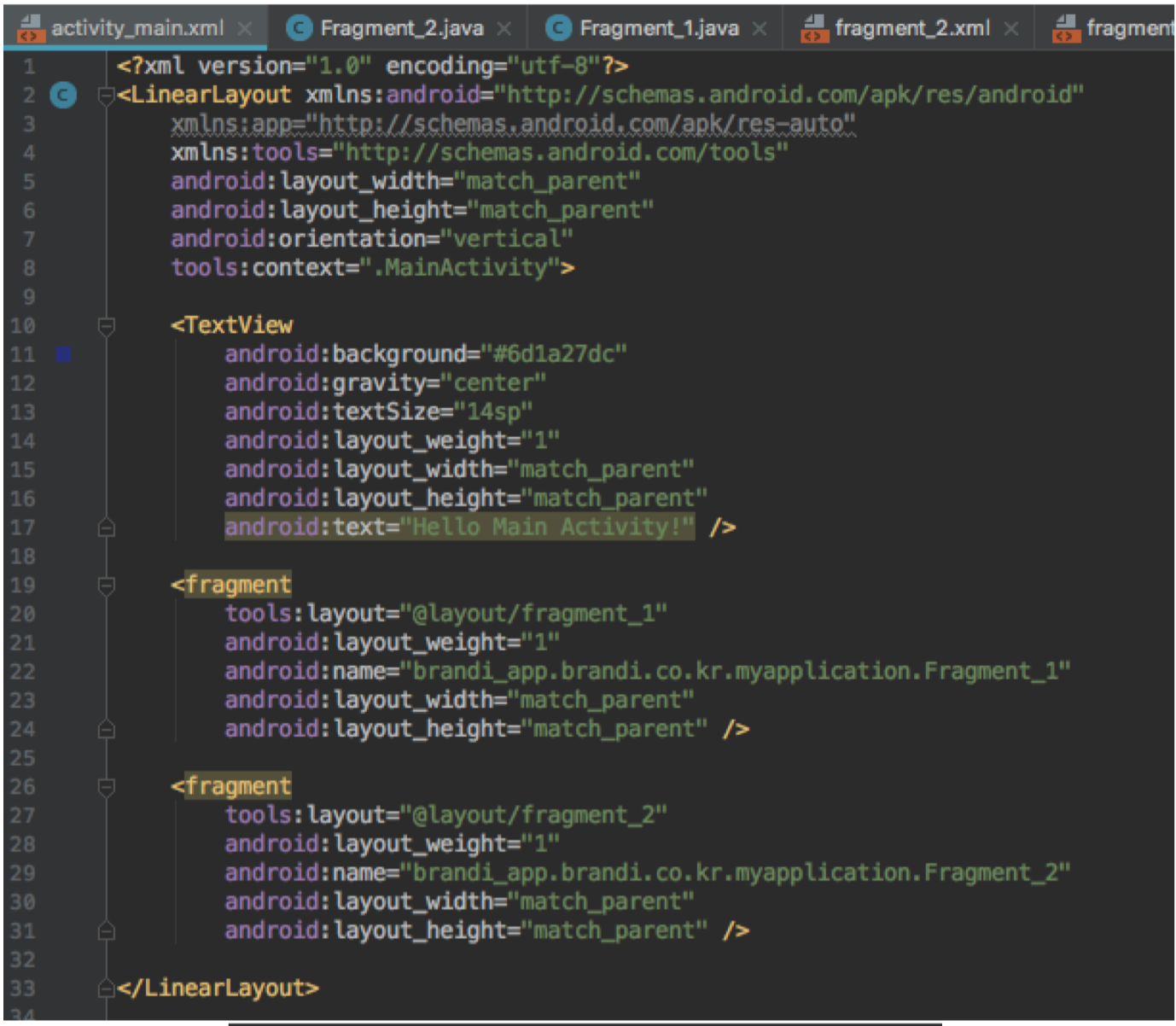Fold the first fragment tag on line 19

pyautogui.click(x=107, y=585)
